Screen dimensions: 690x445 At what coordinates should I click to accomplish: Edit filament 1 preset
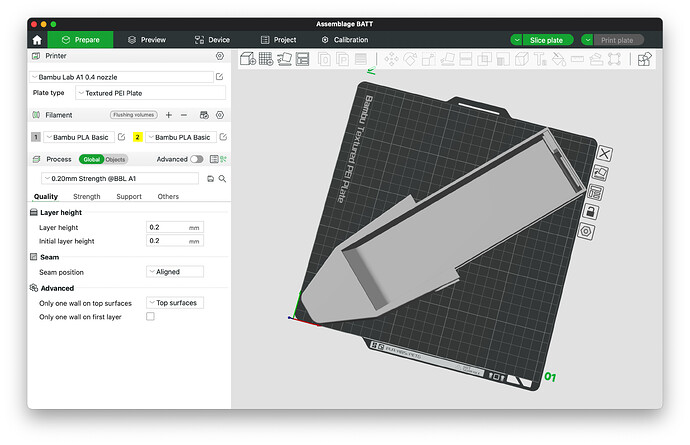pyautogui.click(x=121, y=137)
